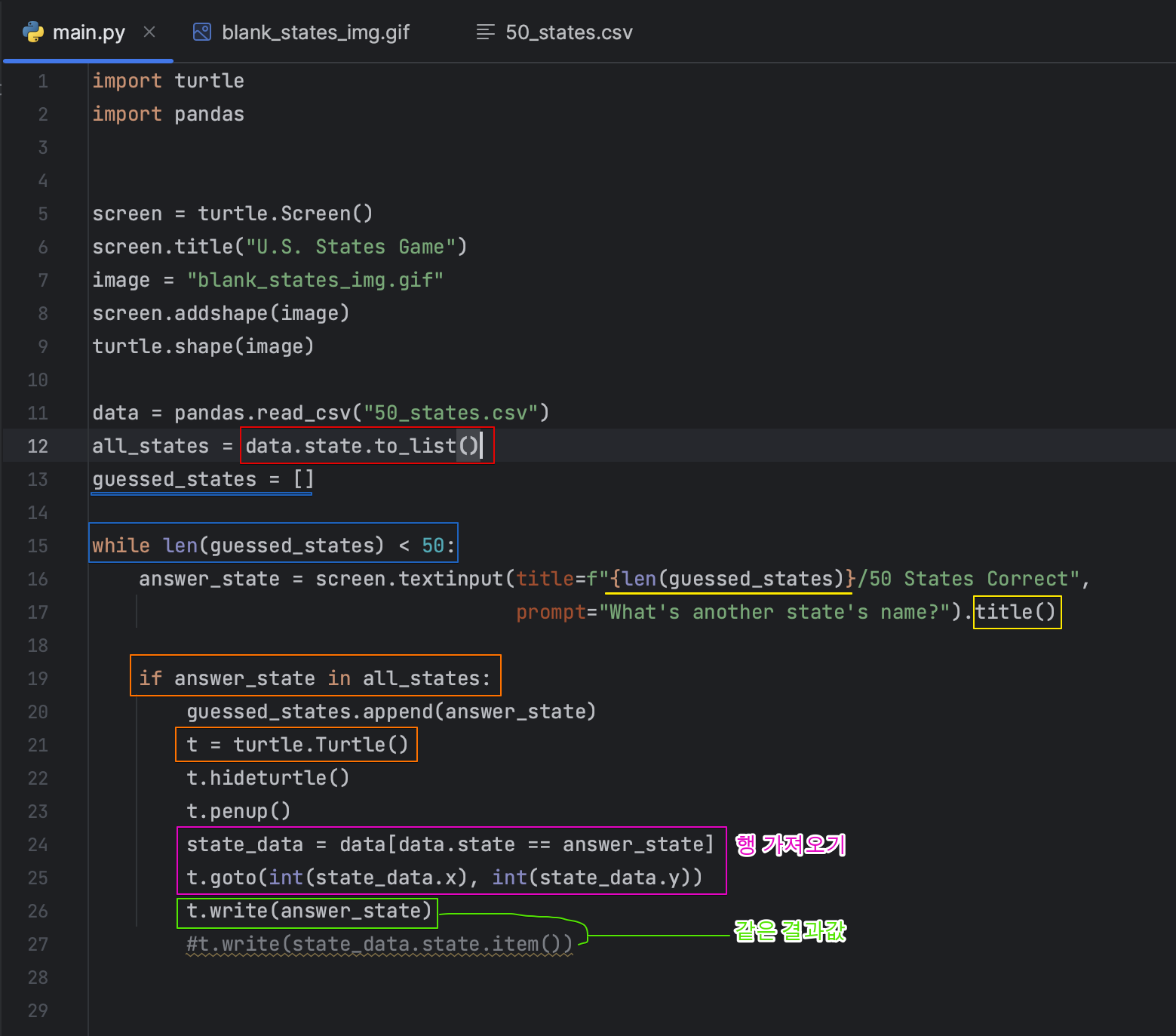The image size is (1176, 1036).
Task: Click 'state_data = data[data.state == answer_state]' line
Action: click(x=450, y=844)
